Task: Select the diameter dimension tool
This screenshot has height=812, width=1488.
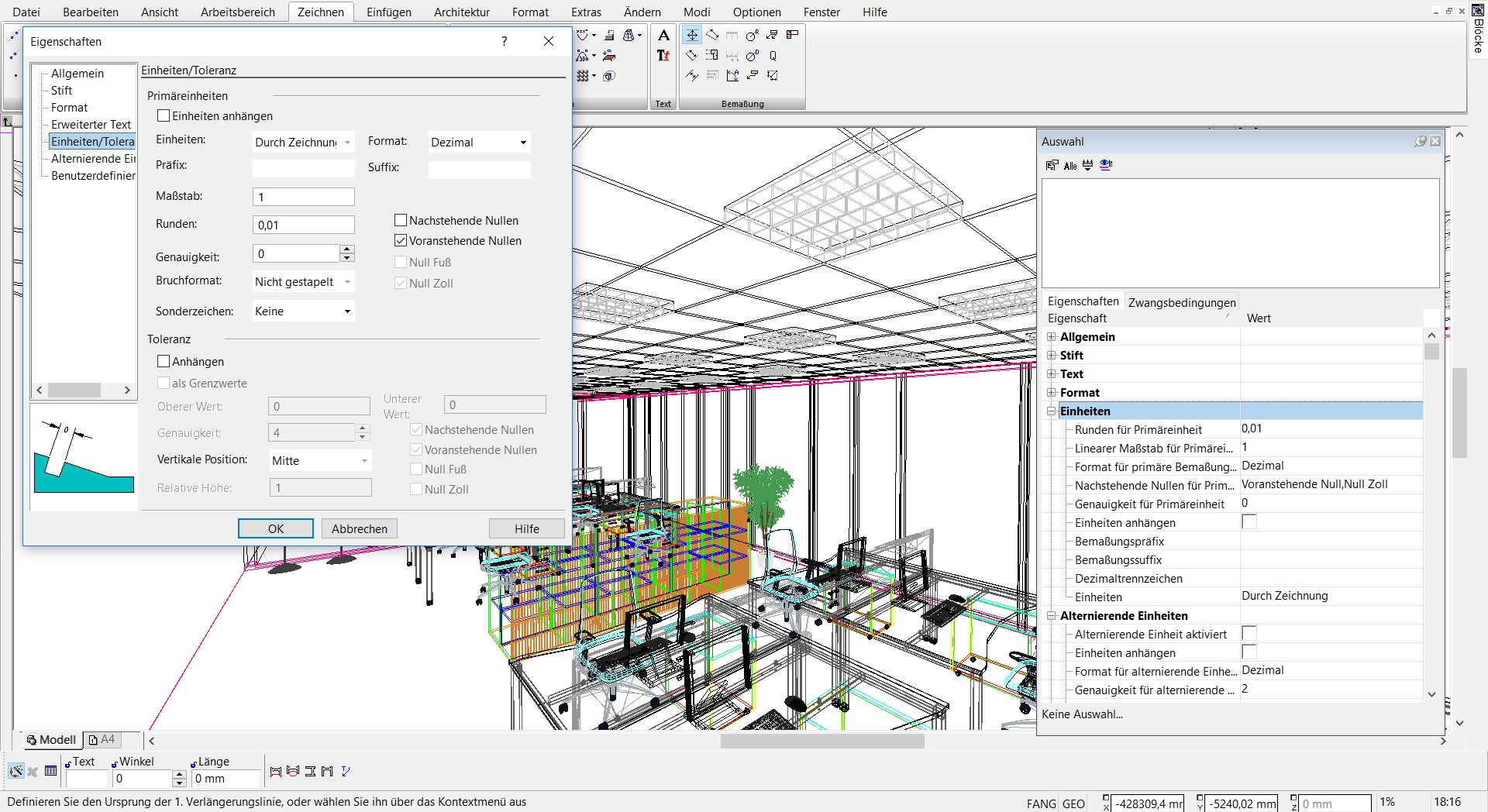Action: click(752, 56)
